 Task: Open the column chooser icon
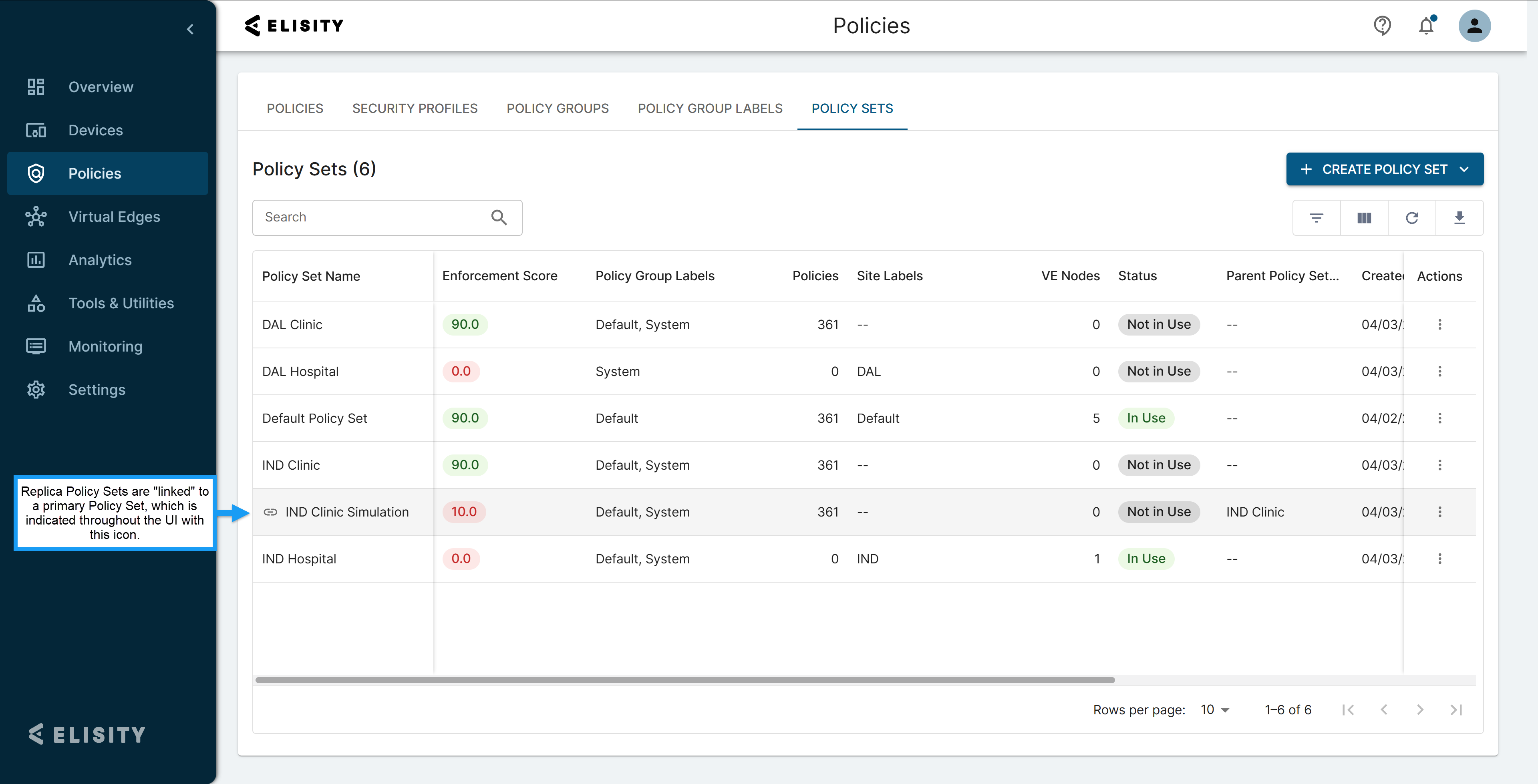click(1364, 218)
